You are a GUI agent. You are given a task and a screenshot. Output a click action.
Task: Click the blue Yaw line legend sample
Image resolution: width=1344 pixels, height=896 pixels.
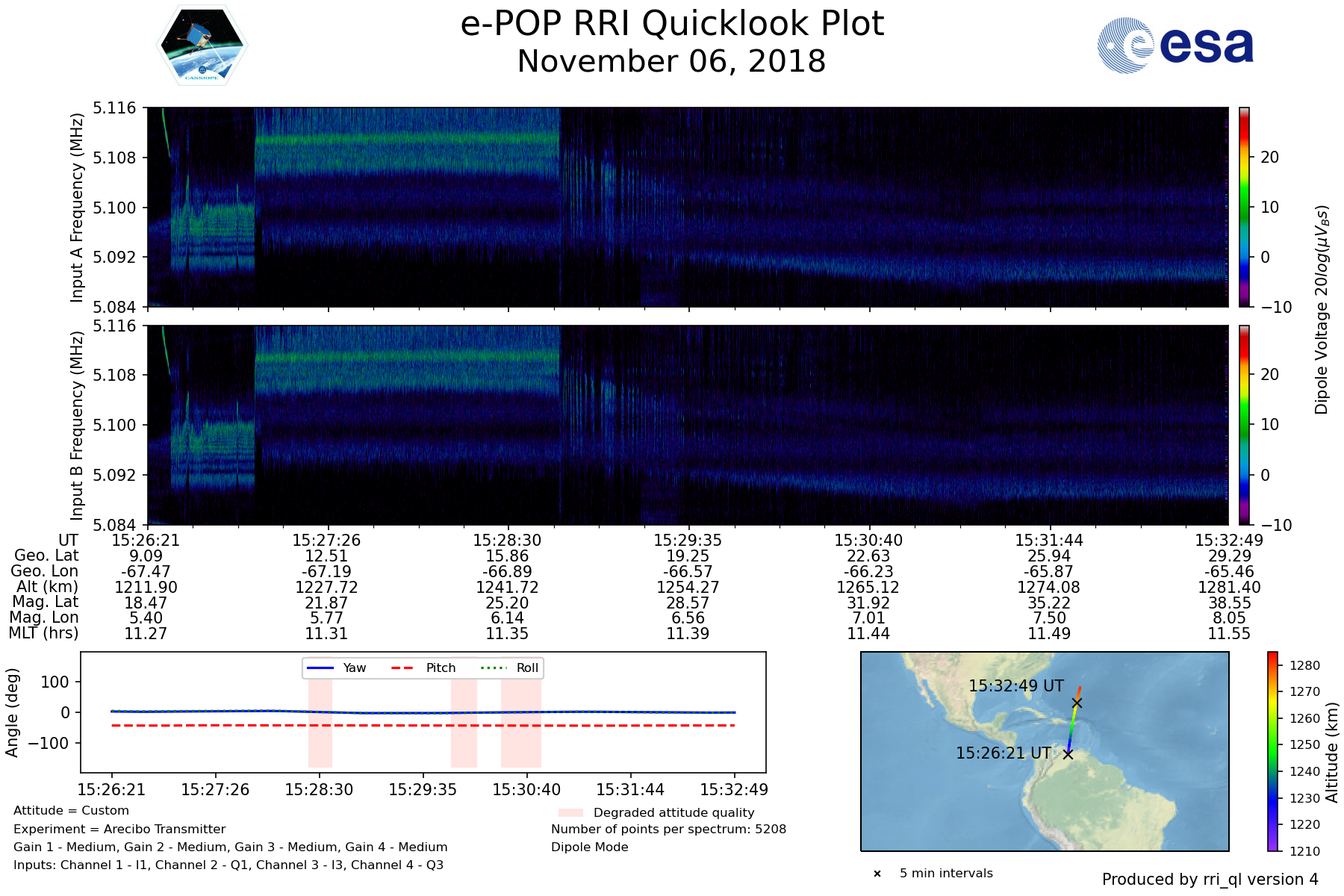click(320, 668)
